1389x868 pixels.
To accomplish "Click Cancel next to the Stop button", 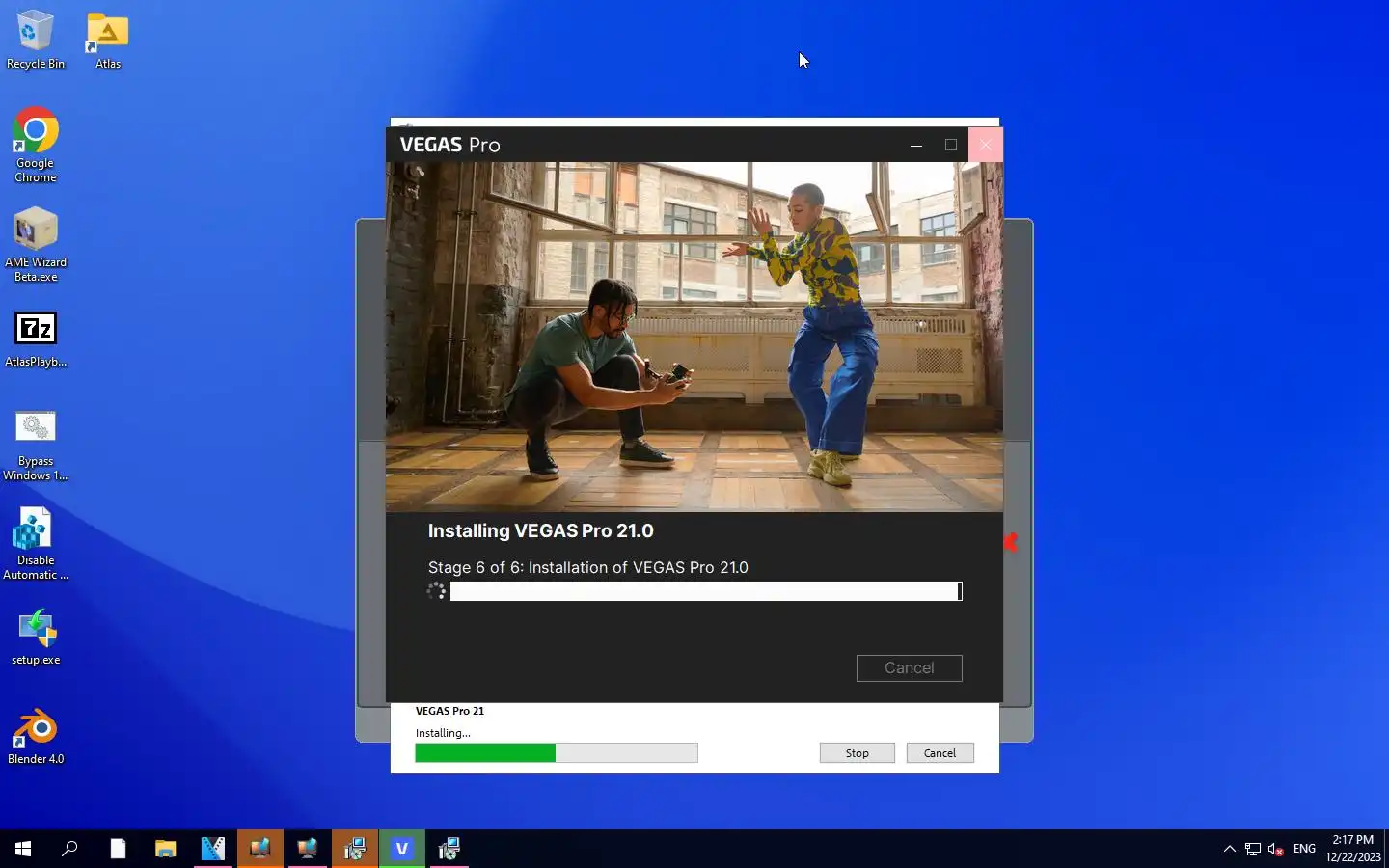I will click(x=940, y=753).
